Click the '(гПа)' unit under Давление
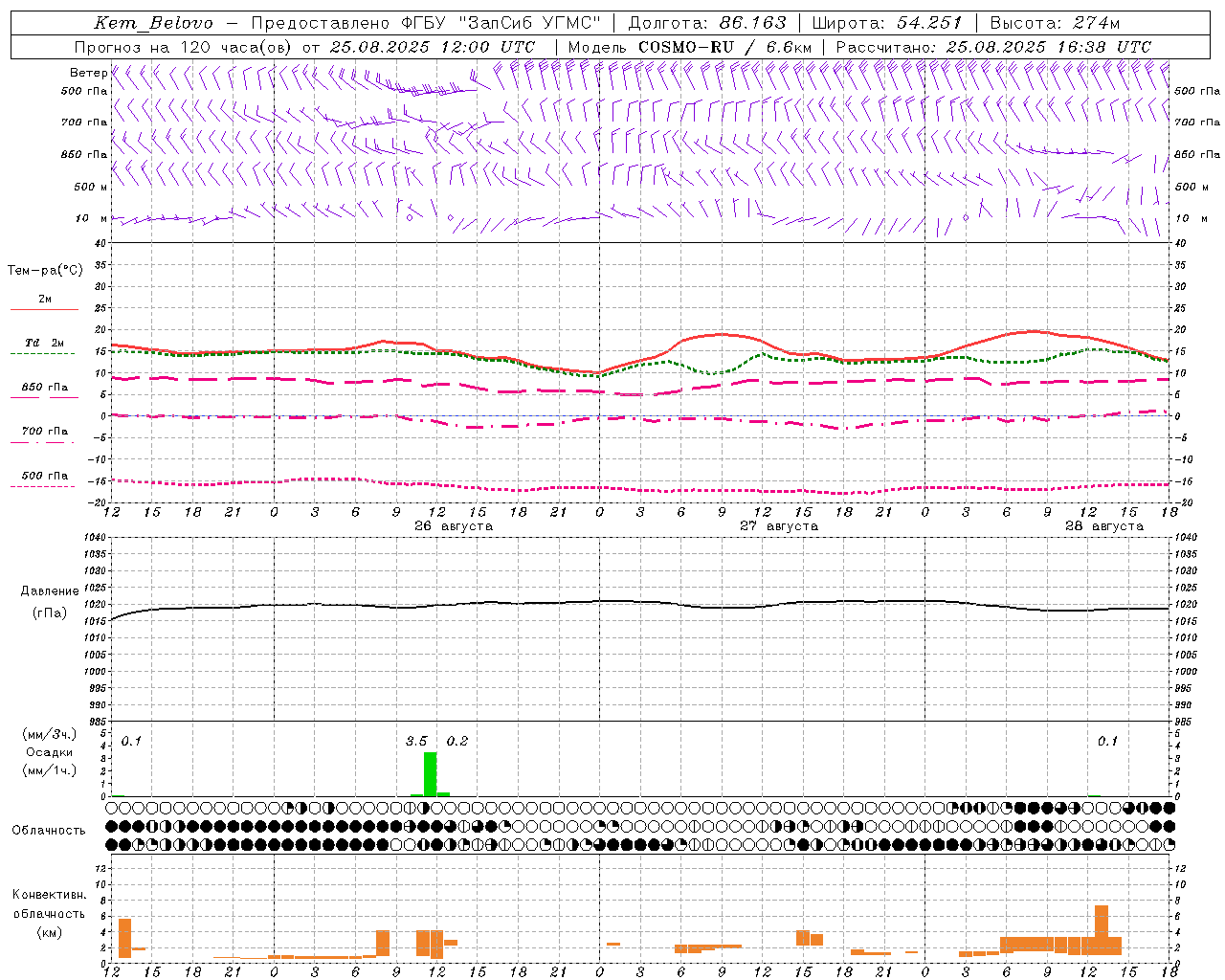Viewport: 1225px width, 980px height. tap(50, 613)
